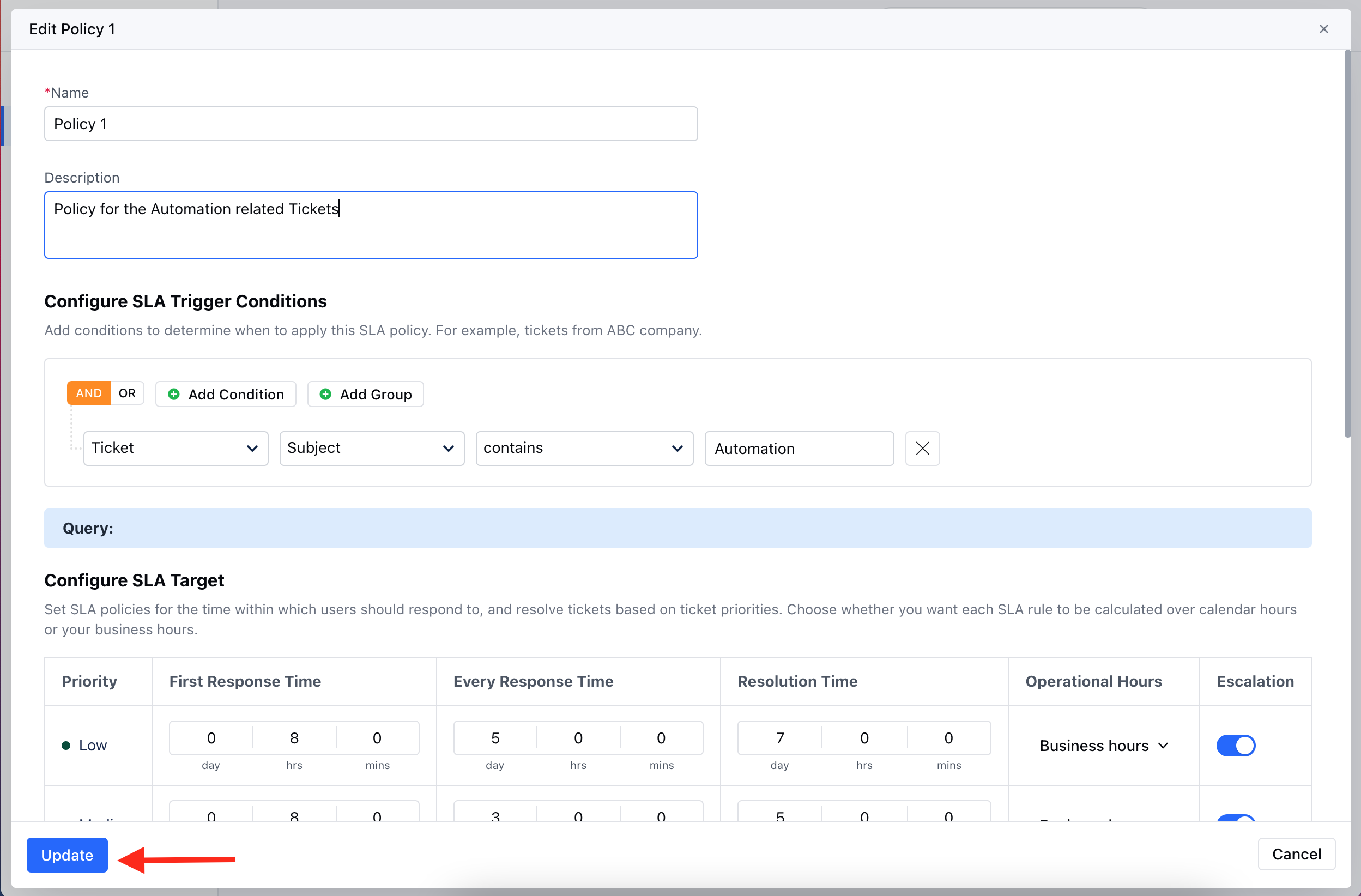Switch condition logic to OR

[x=127, y=393]
